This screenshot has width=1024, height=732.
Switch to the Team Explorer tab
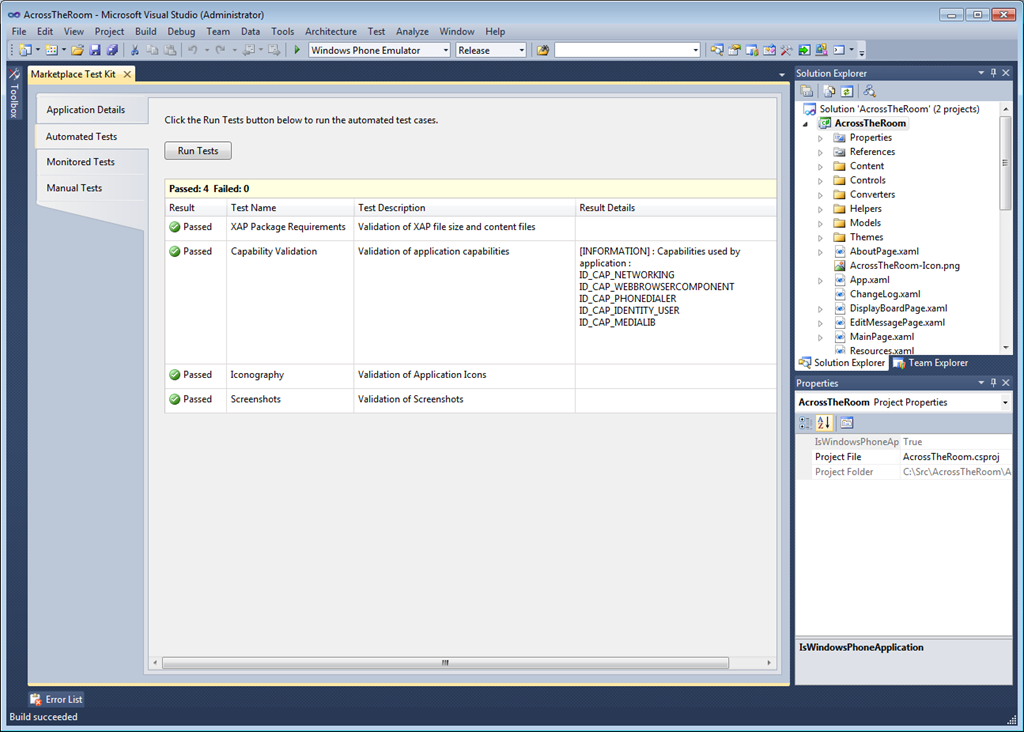[930, 363]
